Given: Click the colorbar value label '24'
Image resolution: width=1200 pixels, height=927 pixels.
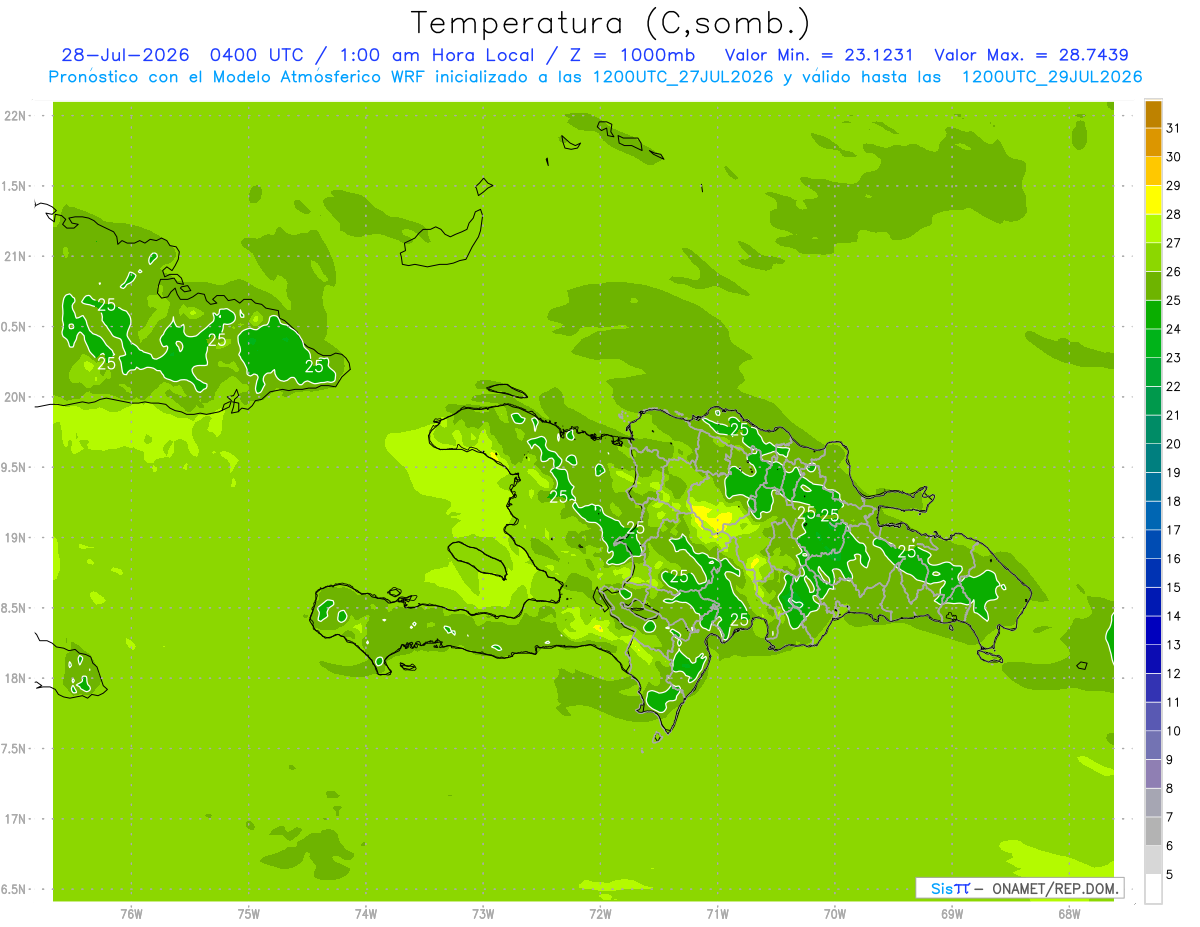Looking at the screenshot, I should click(x=1174, y=329).
